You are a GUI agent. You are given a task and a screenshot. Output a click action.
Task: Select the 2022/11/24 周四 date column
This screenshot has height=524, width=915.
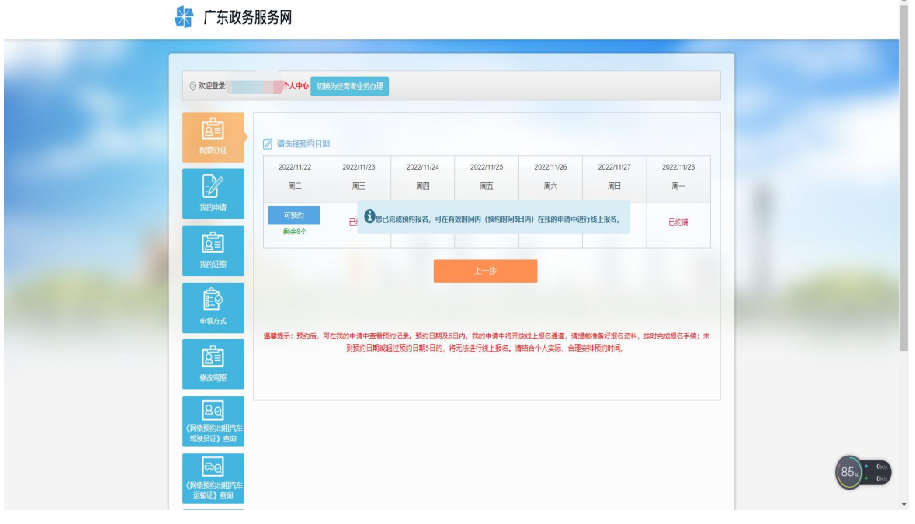[422, 176]
